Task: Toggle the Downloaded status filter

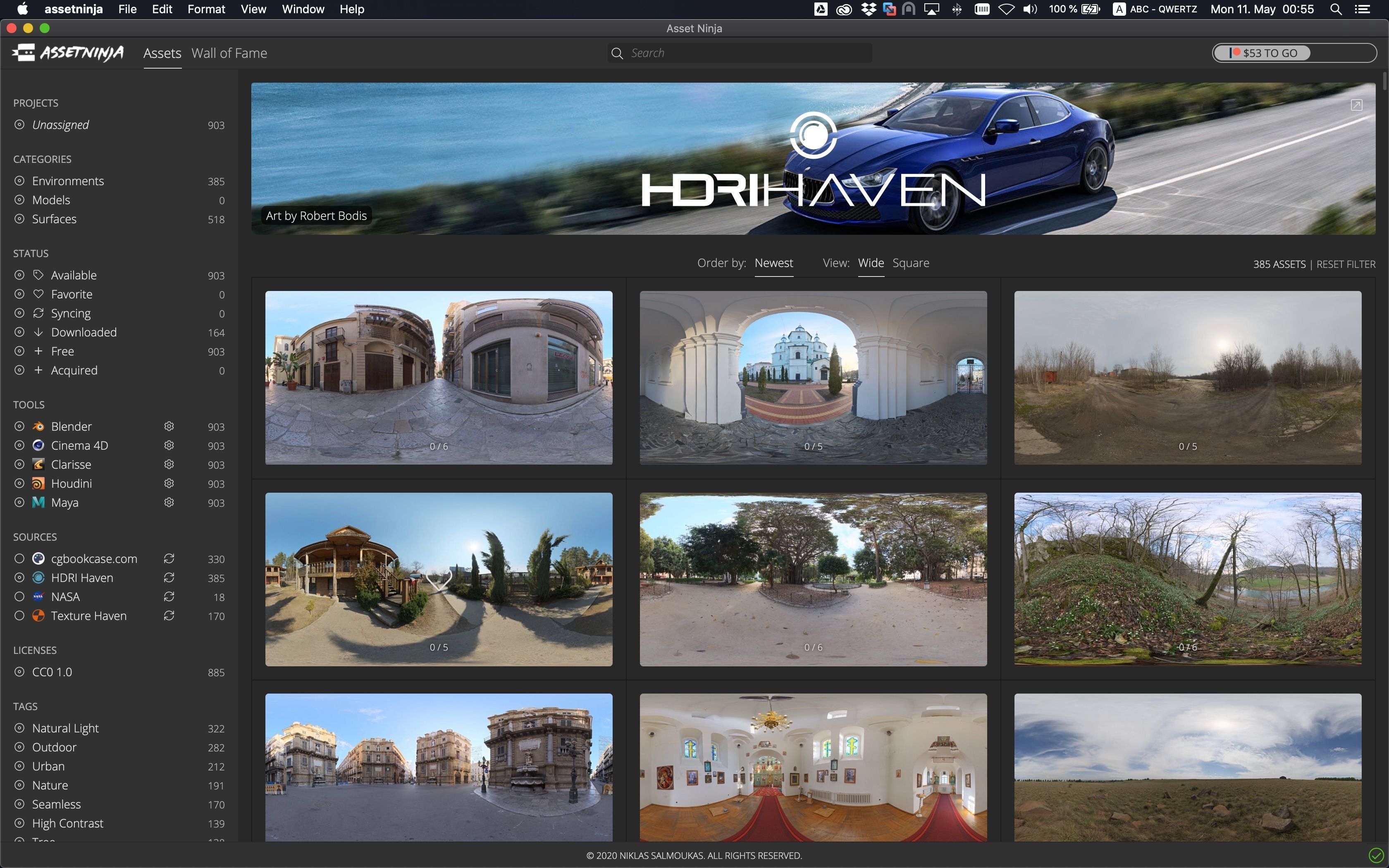Action: pos(19,332)
